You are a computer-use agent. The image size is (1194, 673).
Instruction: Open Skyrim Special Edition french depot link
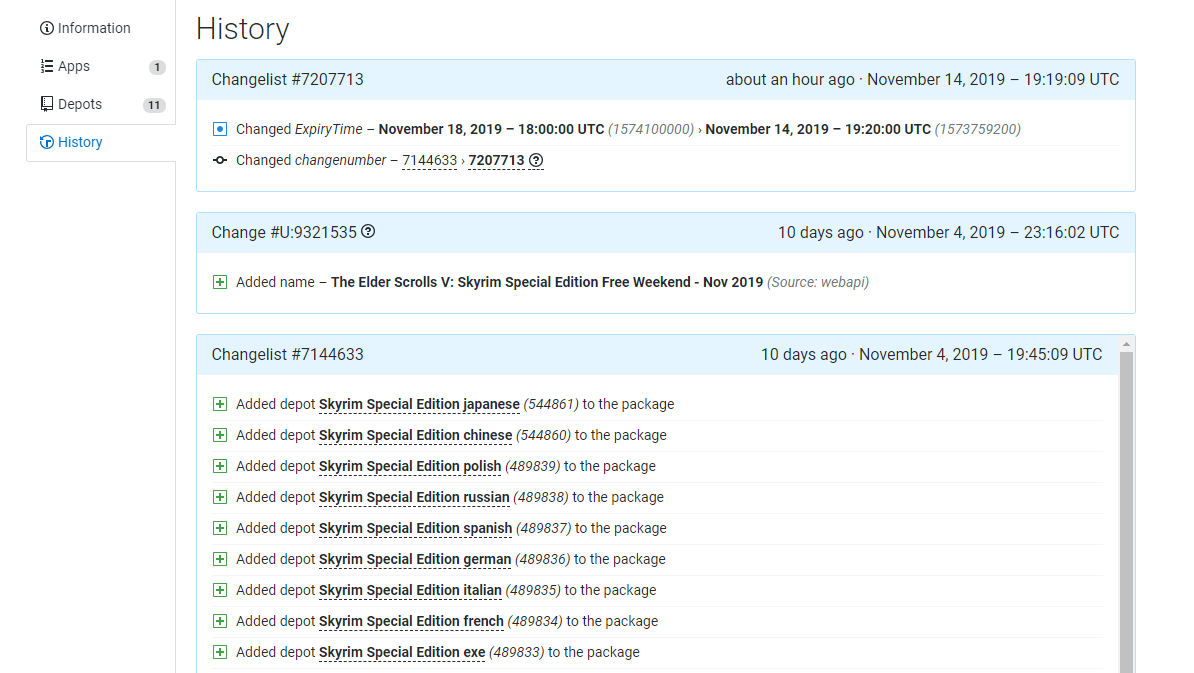pos(411,621)
